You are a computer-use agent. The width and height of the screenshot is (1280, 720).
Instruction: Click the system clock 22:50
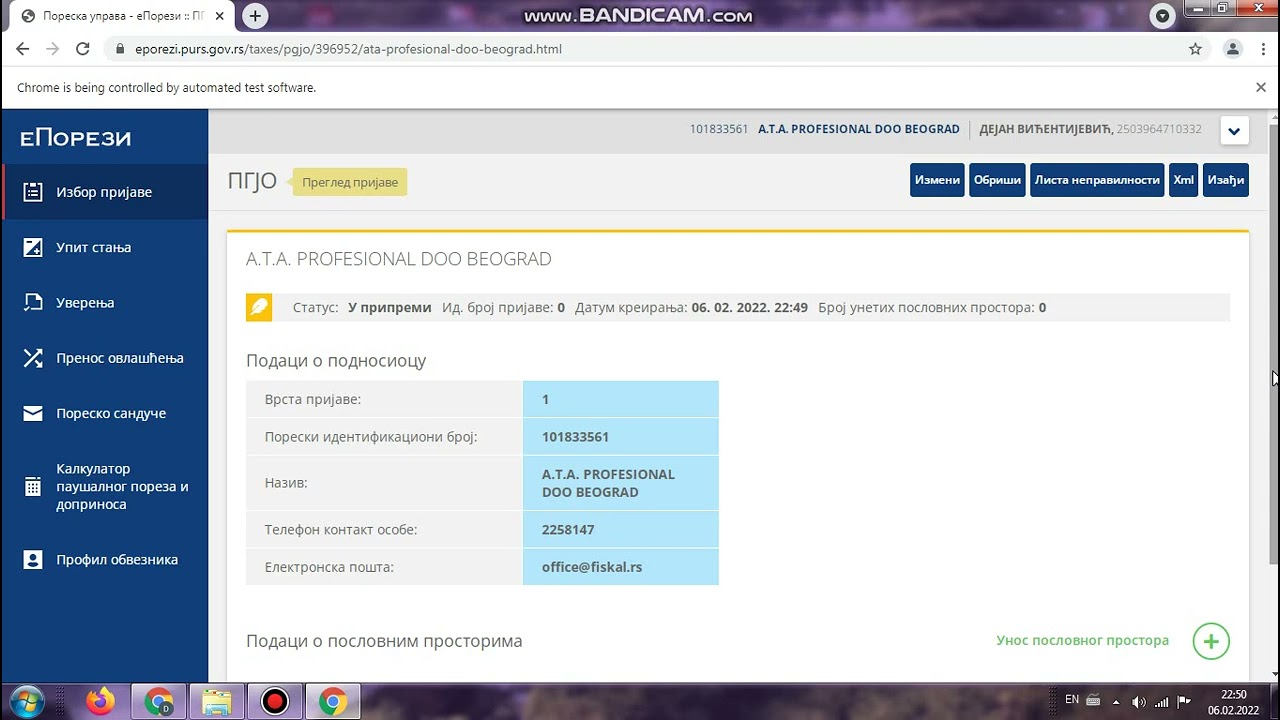click(x=1234, y=694)
